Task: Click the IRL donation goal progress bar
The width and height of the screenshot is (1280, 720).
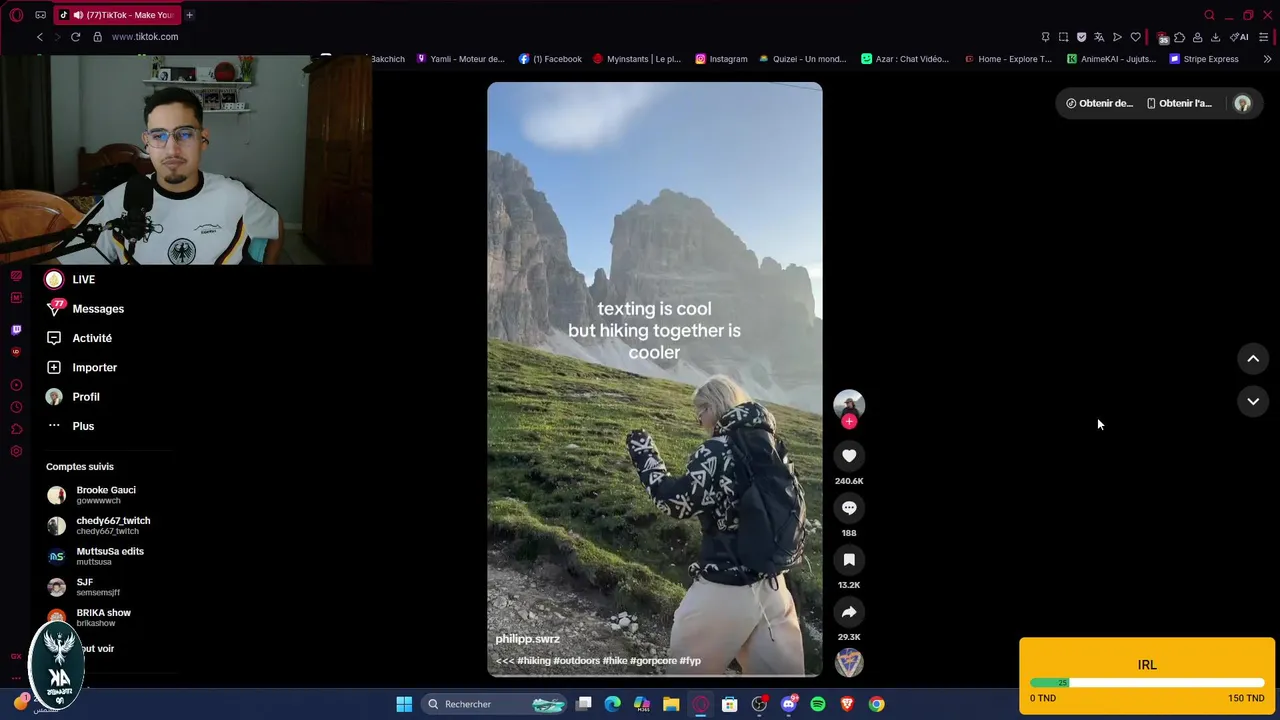Action: coord(1147,683)
